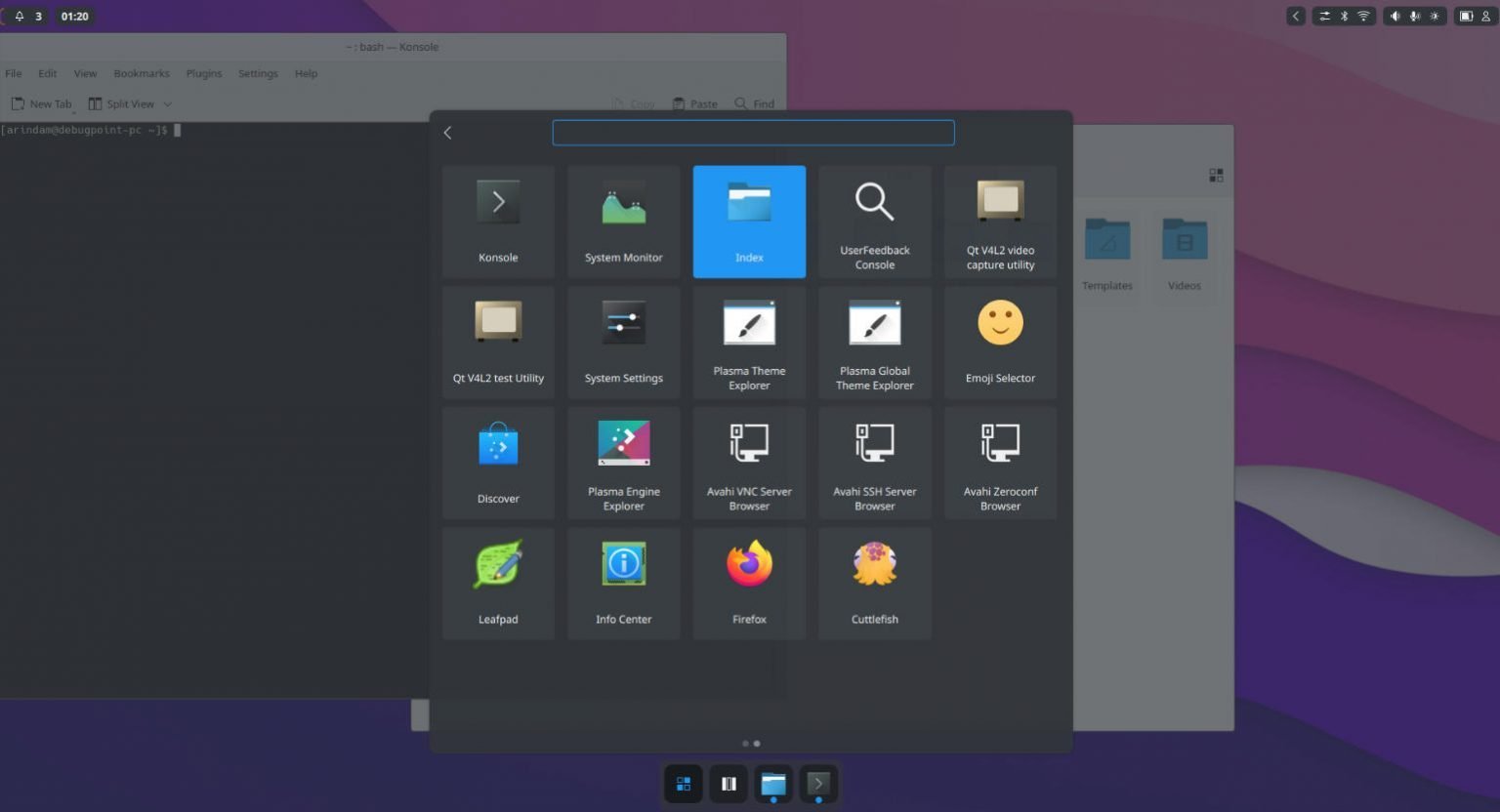The image size is (1500, 812).
Task: Toggle Bluetooth in the system tray
Action: [x=1345, y=16]
